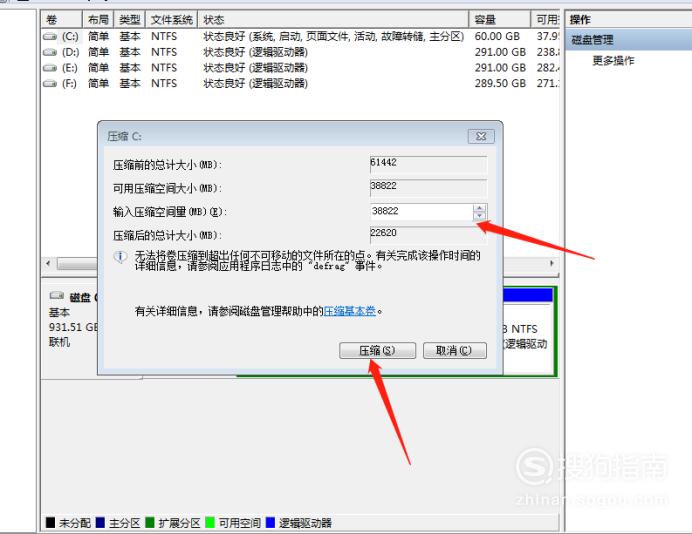Increase shrink amount with up spinner arrow
Screen dimensions: 692x534
coord(479,207)
